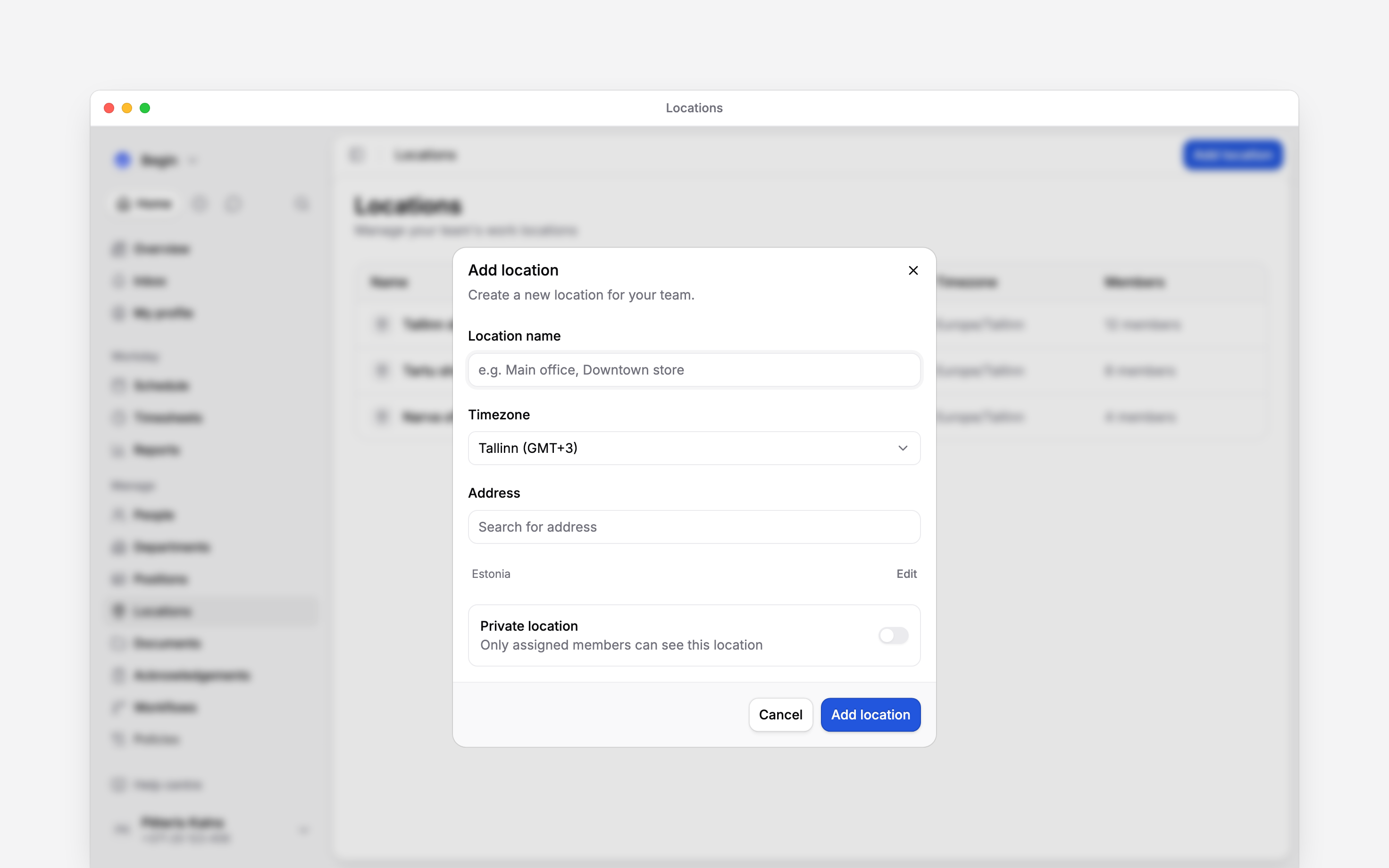Open the Timezone dropdown
Screen dimensions: 1389x868
pyautogui.click(x=694, y=448)
